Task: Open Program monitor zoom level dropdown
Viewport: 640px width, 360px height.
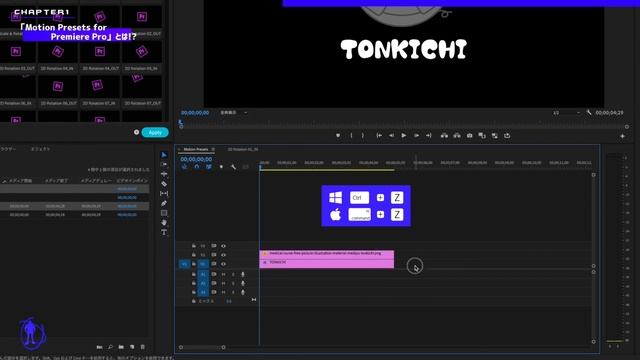Action: pyautogui.click(x=233, y=113)
